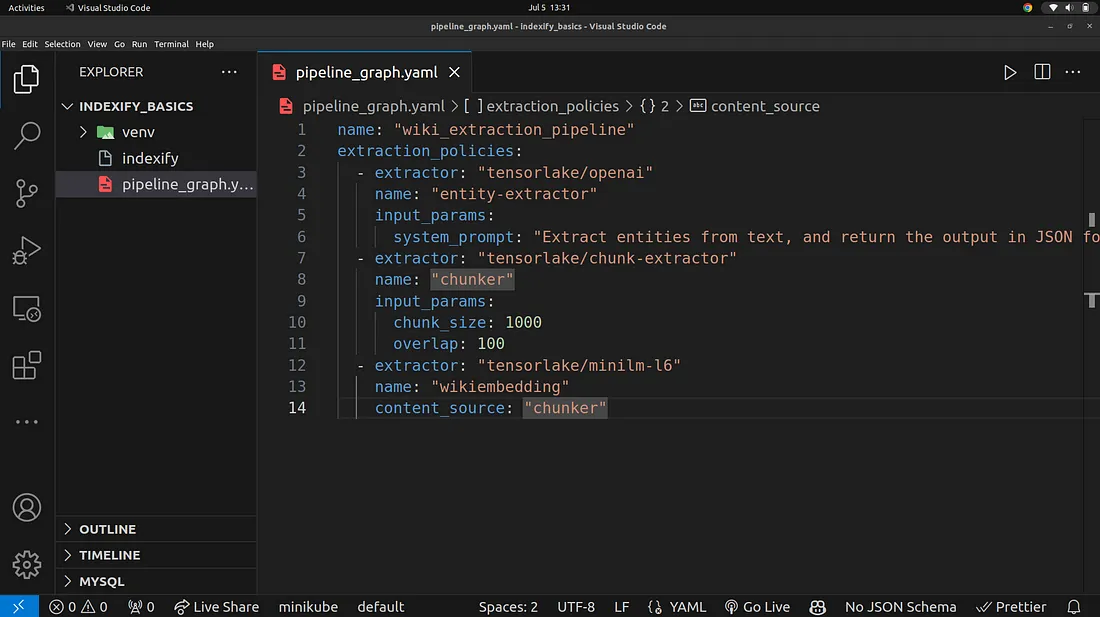Open the Selection menu
Screen dimensions: 1100x617
click(62, 44)
